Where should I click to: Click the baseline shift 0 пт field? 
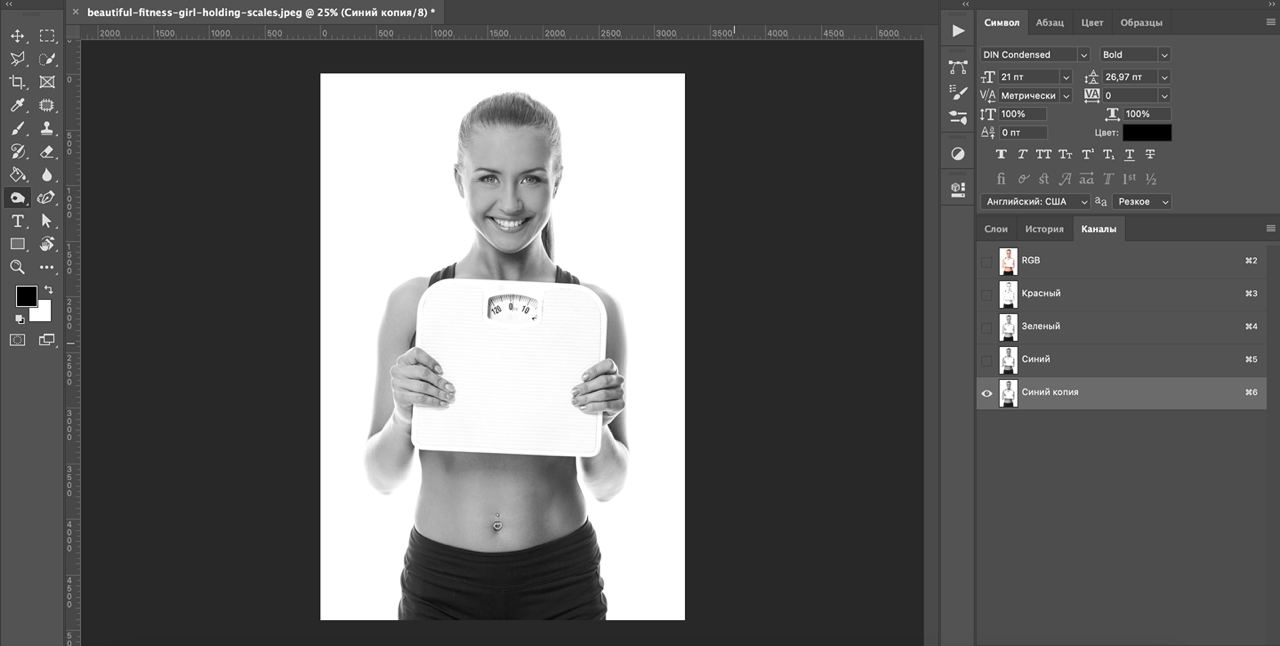click(1022, 133)
